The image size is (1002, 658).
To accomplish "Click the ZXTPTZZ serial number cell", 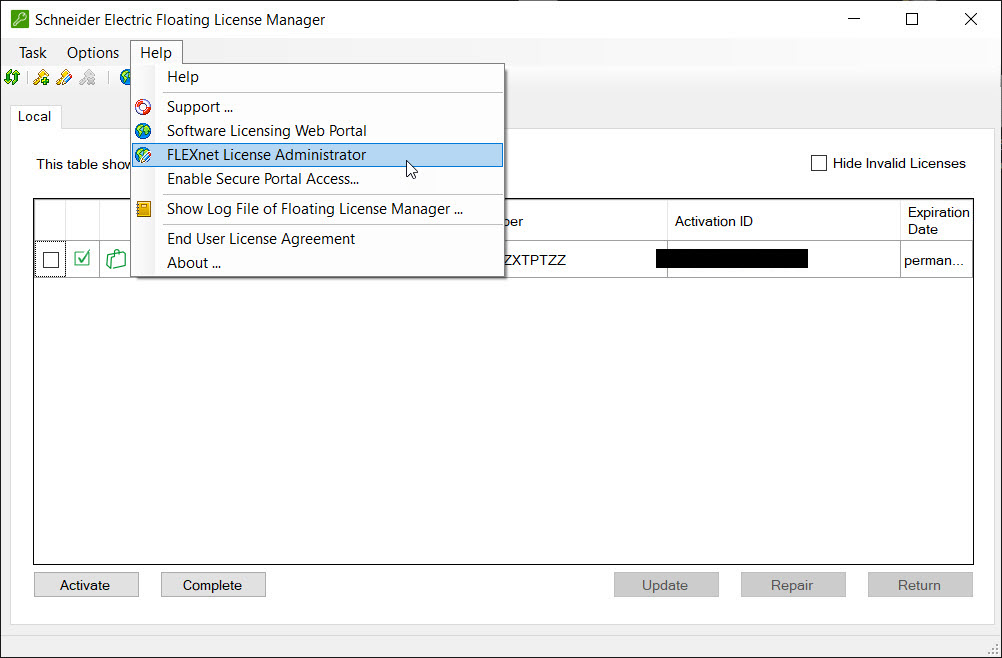I will click(585, 260).
